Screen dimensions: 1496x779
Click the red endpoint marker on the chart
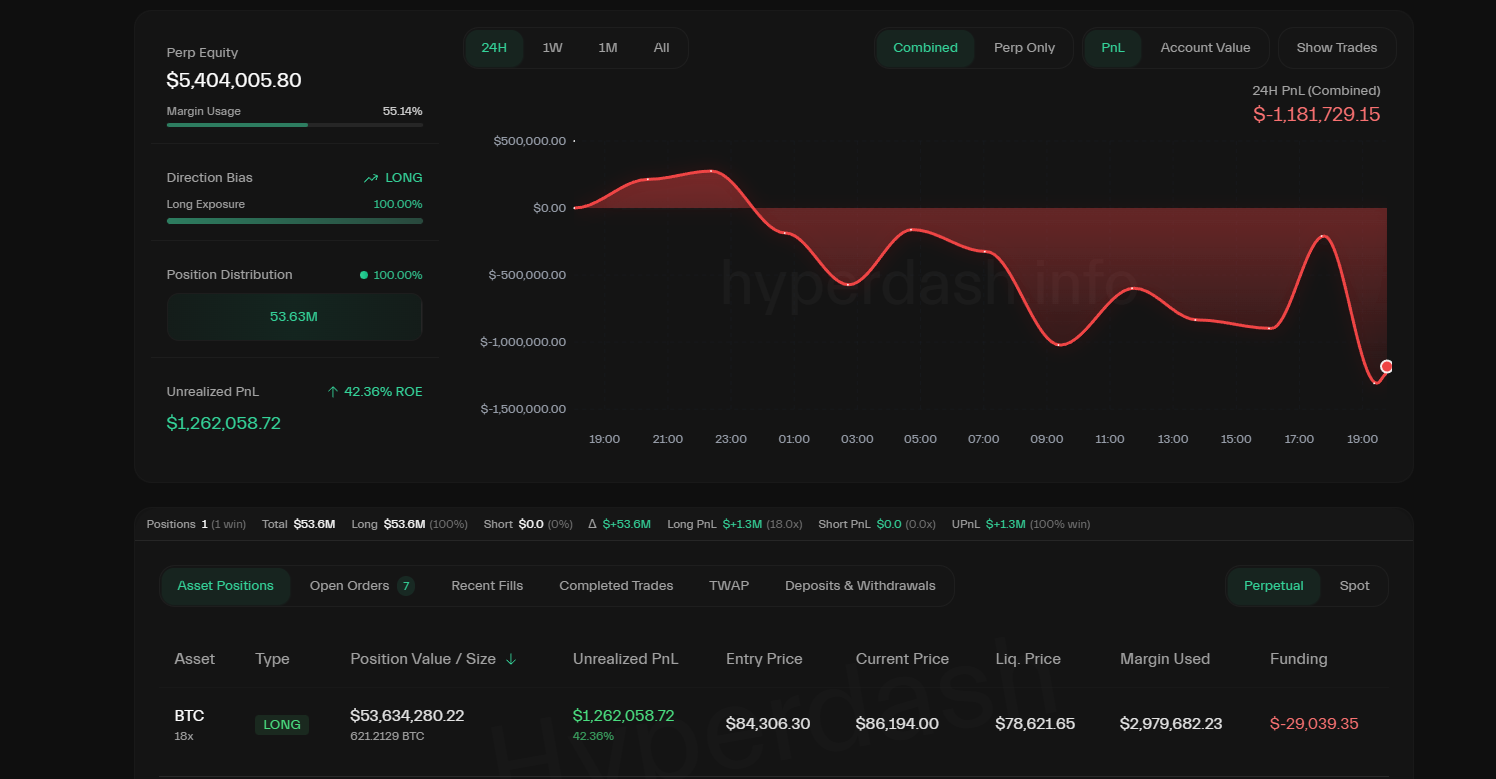pos(1386,367)
